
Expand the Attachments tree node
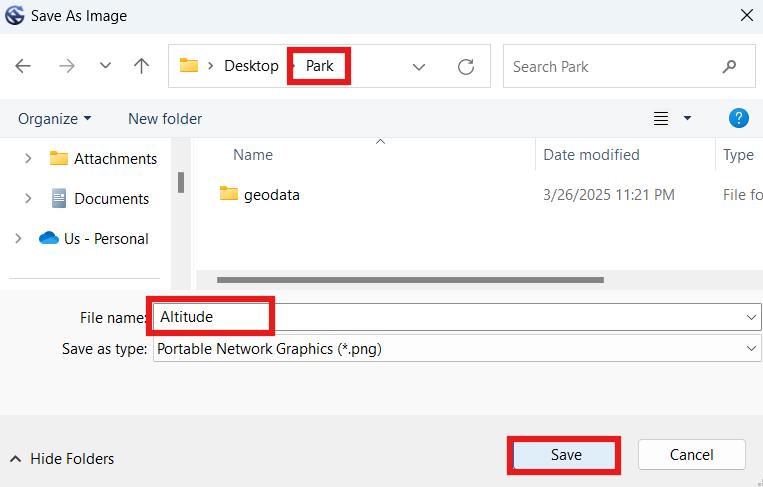click(x=28, y=158)
